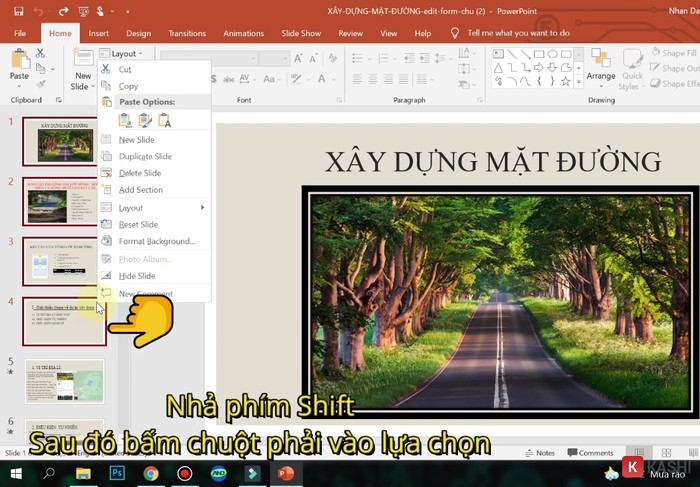Screen dimensions: 700x487
Task: Expand the Shapes gallery More arrow
Action: pos(579,82)
